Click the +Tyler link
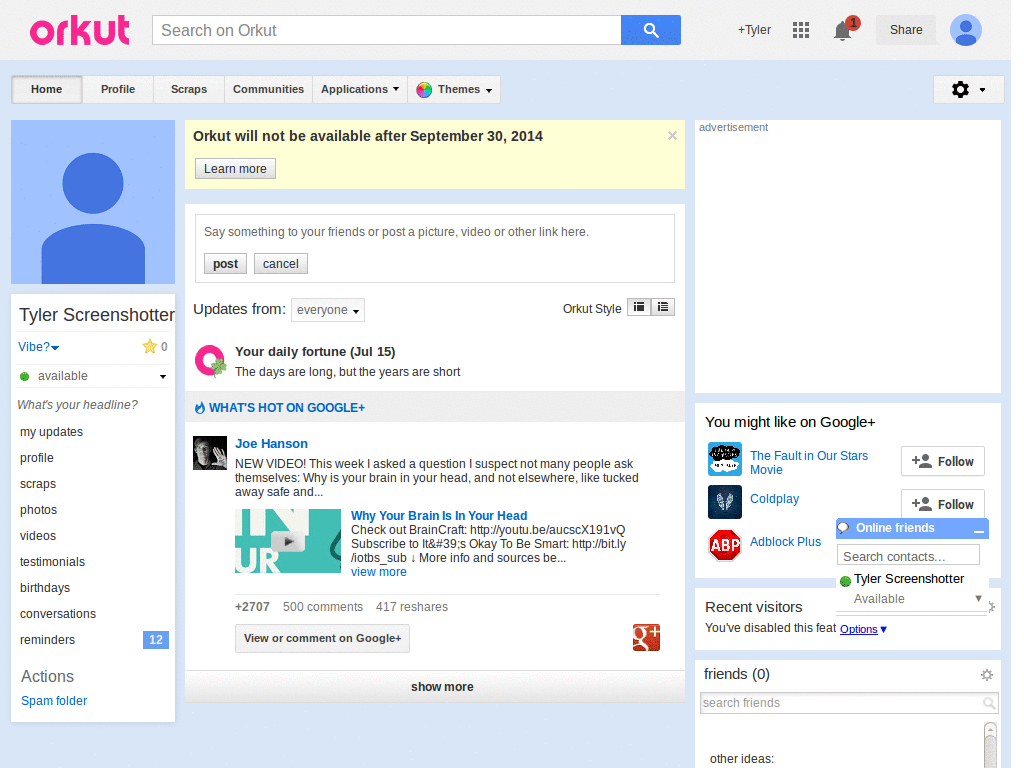 [x=754, y=30]
